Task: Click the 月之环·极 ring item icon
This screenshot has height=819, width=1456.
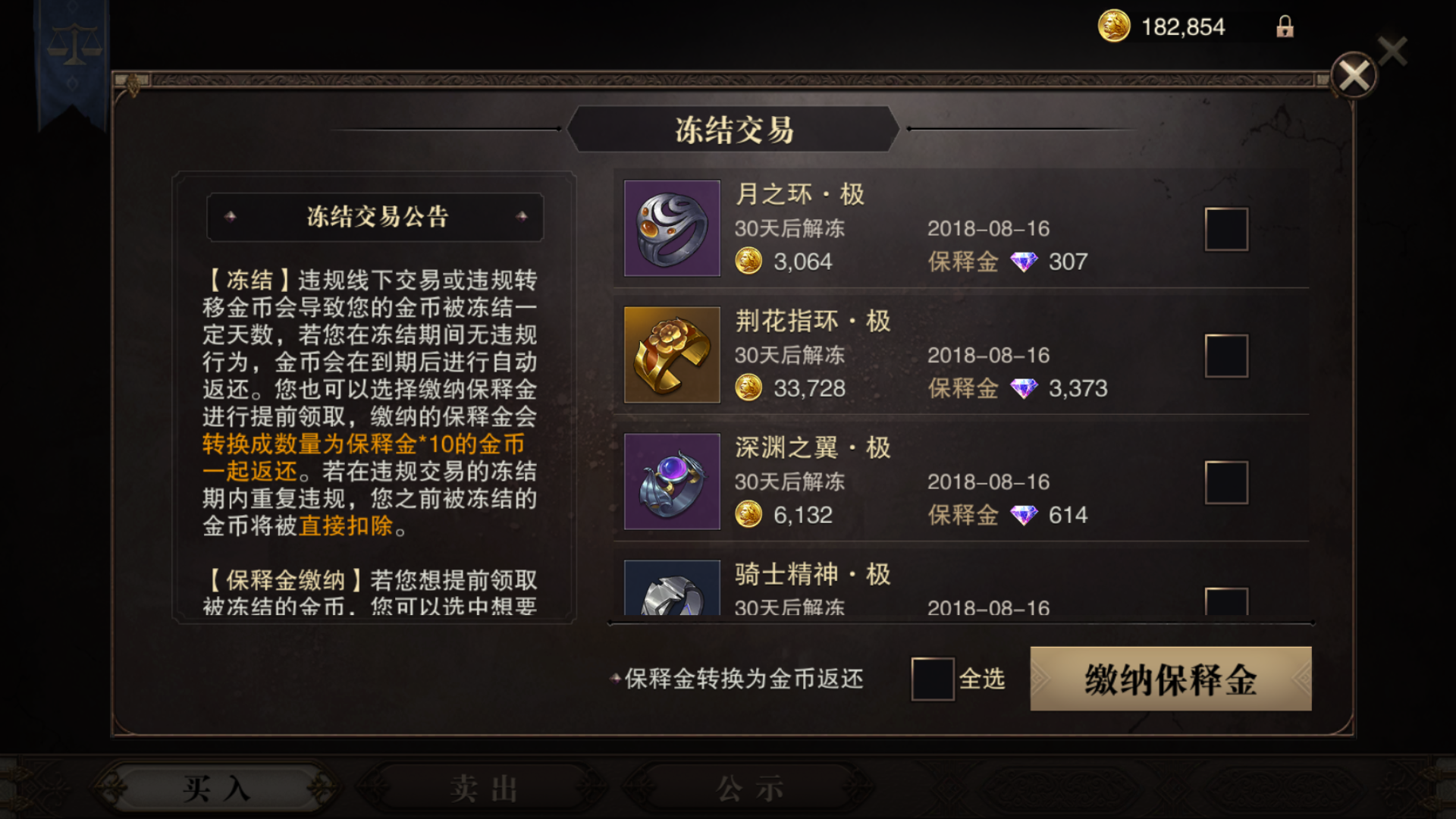Action: [x=672, y=228]
